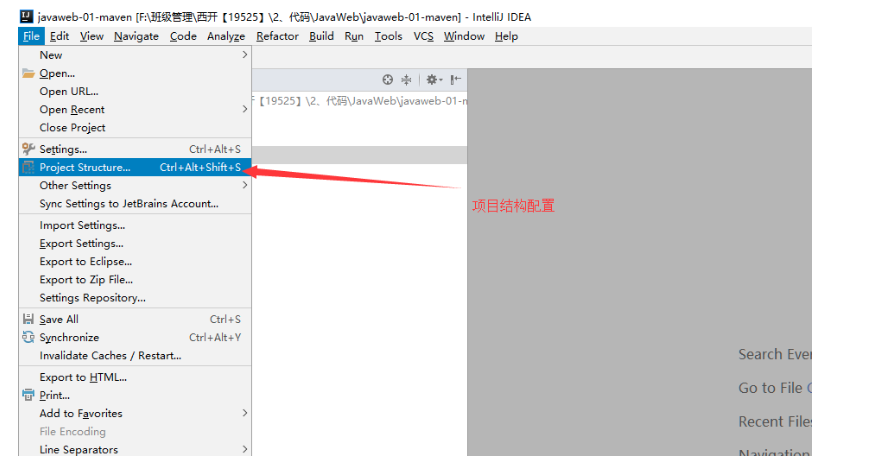Open the project panel gear options
Viewport: 878px width, 466px height.
click(433, 80)
